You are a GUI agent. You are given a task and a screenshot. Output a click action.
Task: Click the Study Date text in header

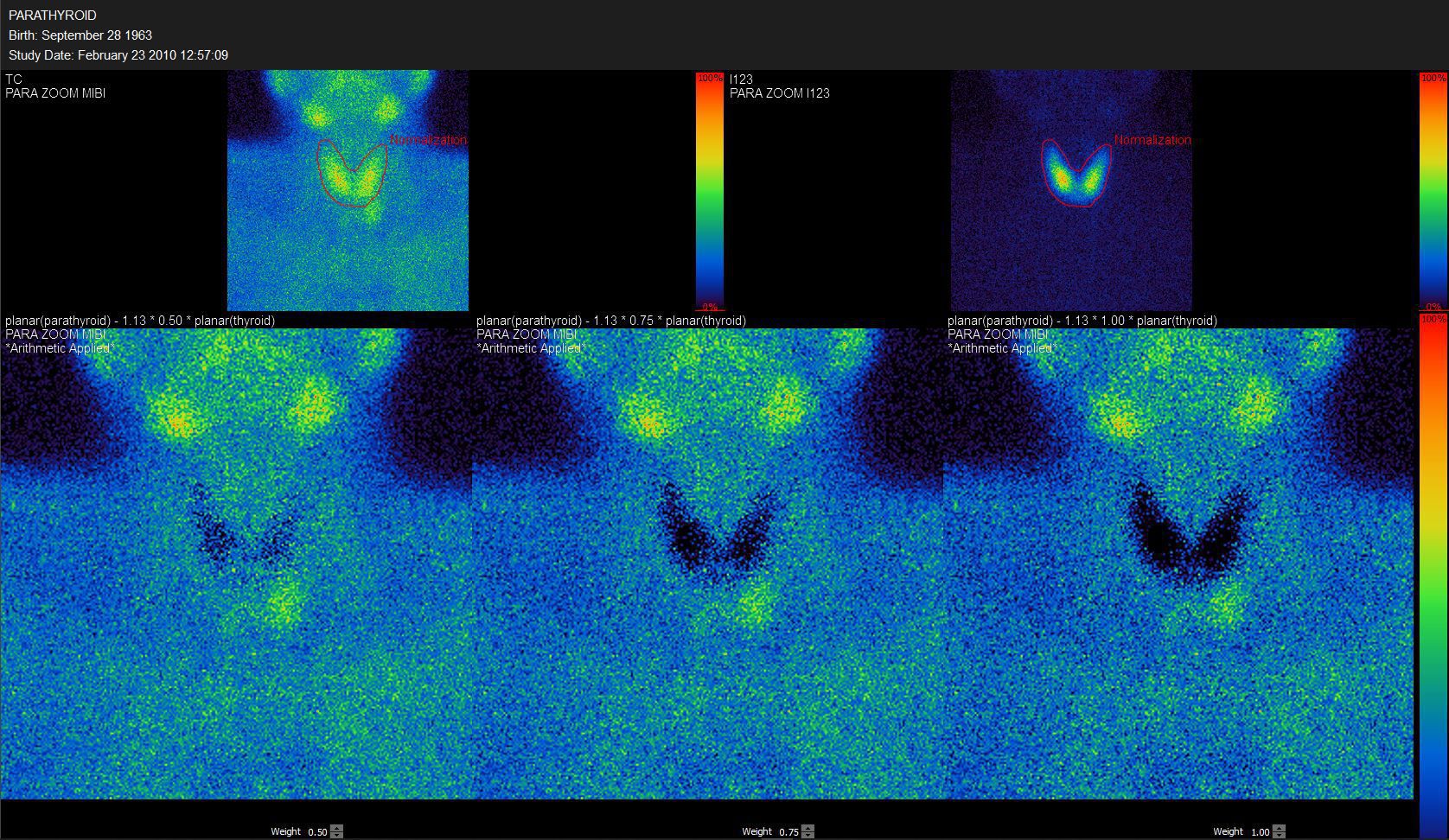click(x=118, y=55)
